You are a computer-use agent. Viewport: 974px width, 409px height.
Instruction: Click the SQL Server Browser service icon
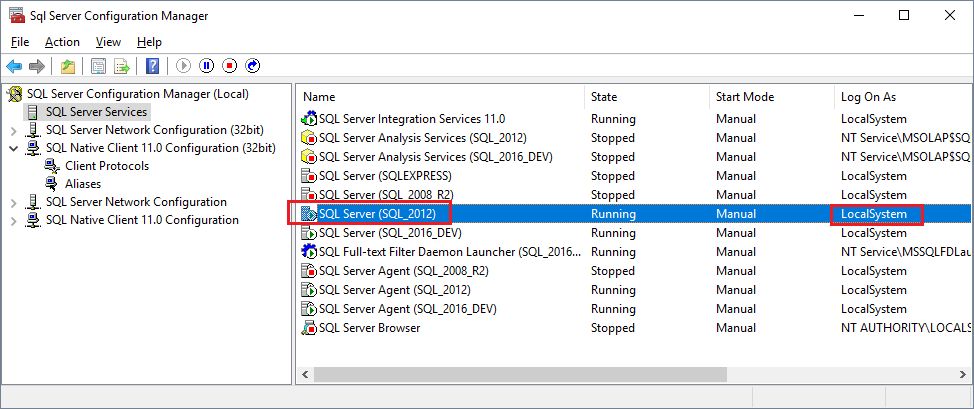[309, 328]
